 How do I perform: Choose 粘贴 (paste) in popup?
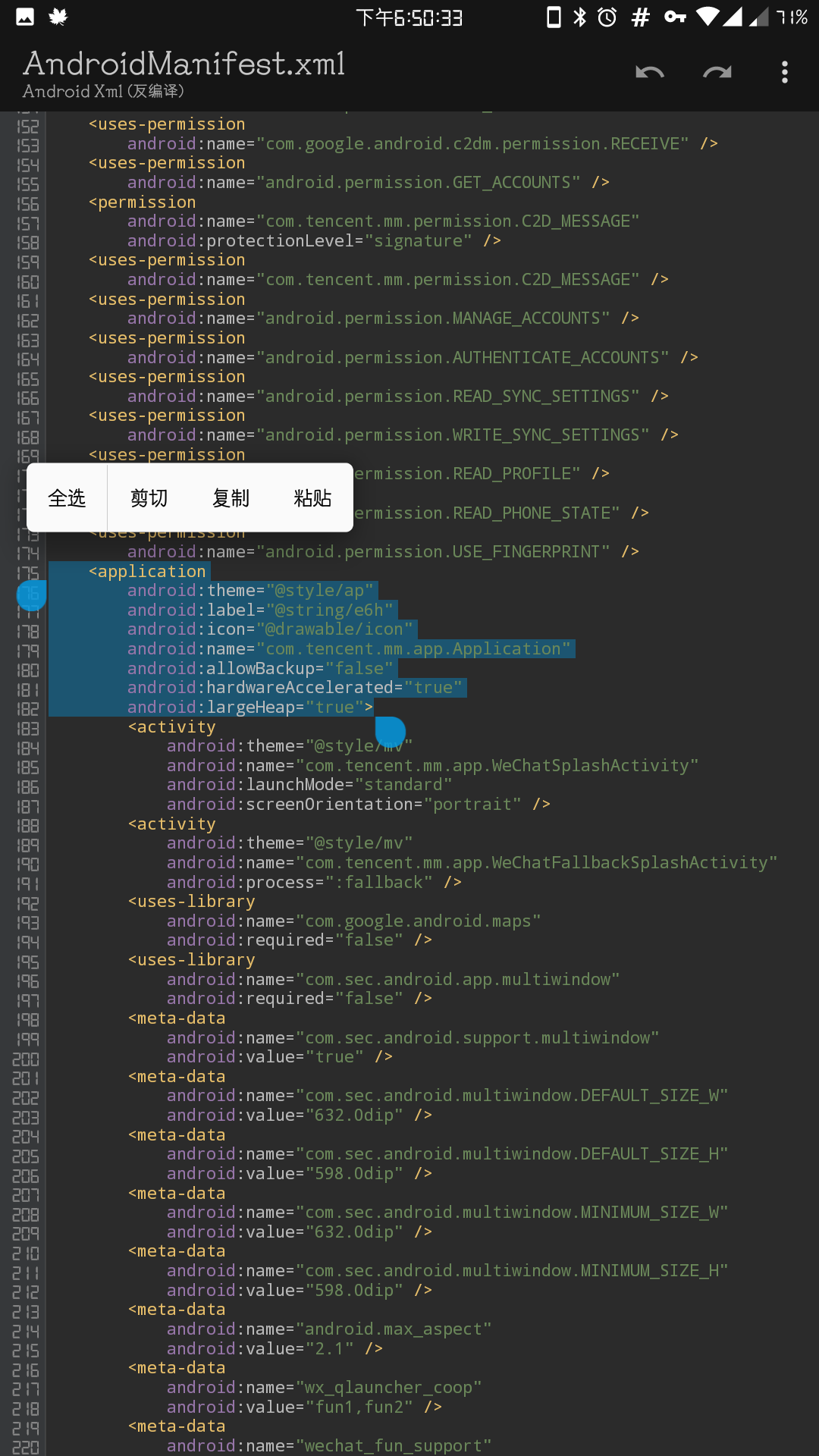coord(312,498)
